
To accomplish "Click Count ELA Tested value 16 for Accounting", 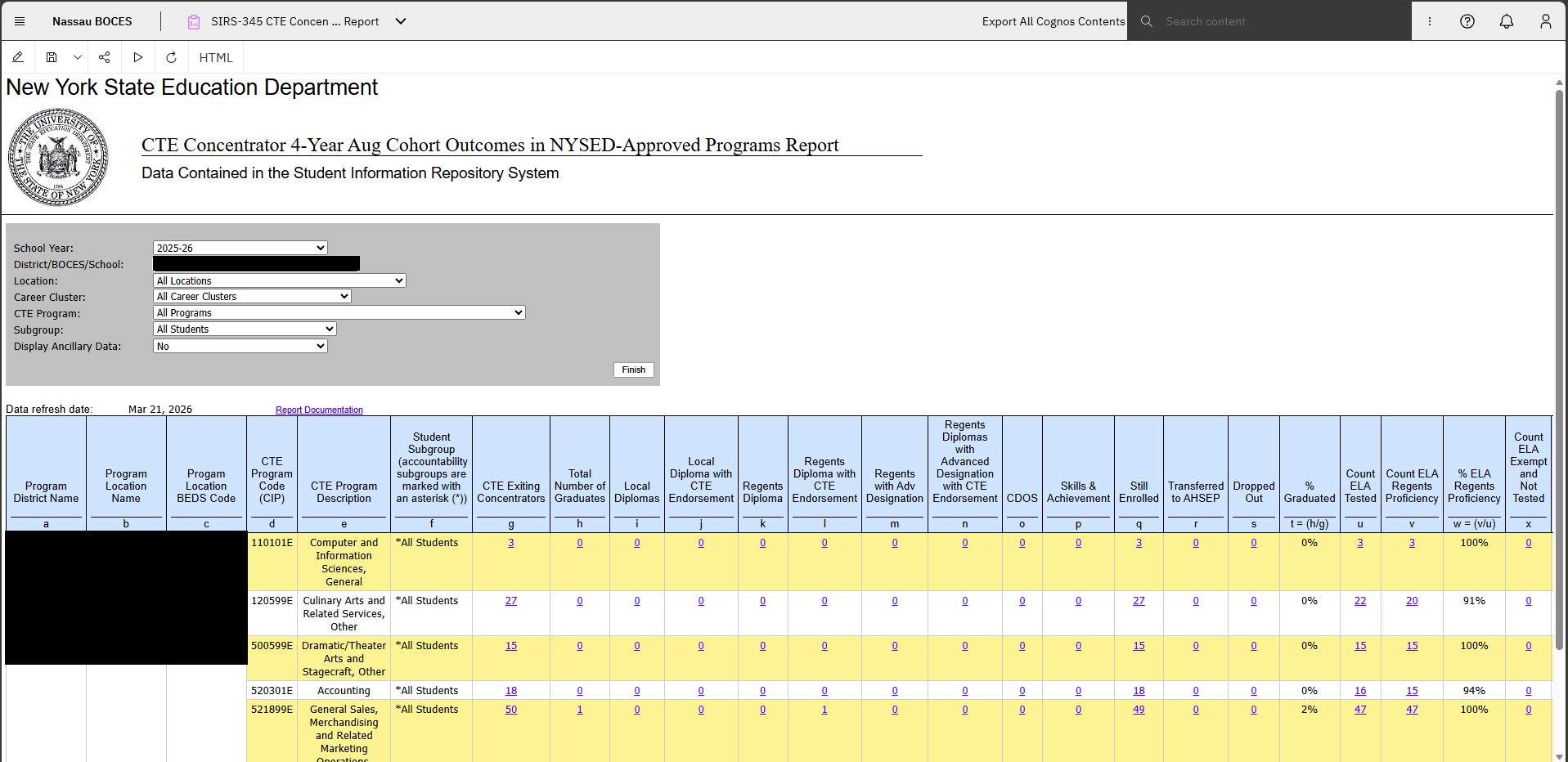I will point(1360,691).
